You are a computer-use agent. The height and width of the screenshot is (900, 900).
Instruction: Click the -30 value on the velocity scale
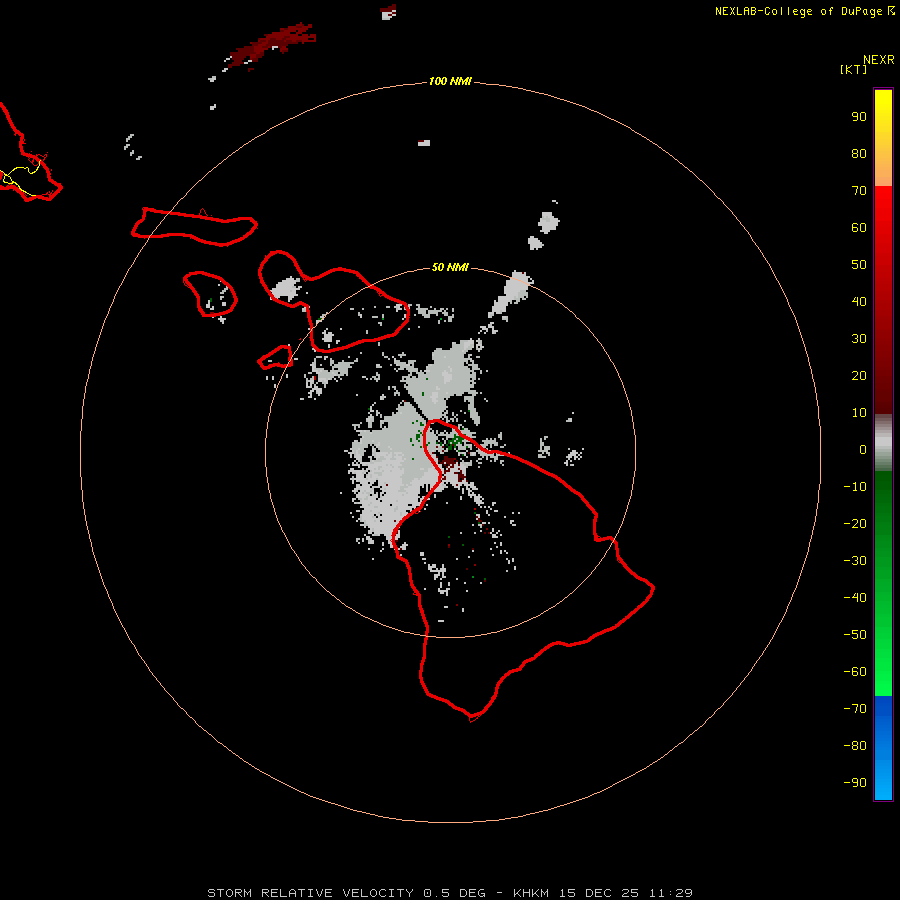855,561
